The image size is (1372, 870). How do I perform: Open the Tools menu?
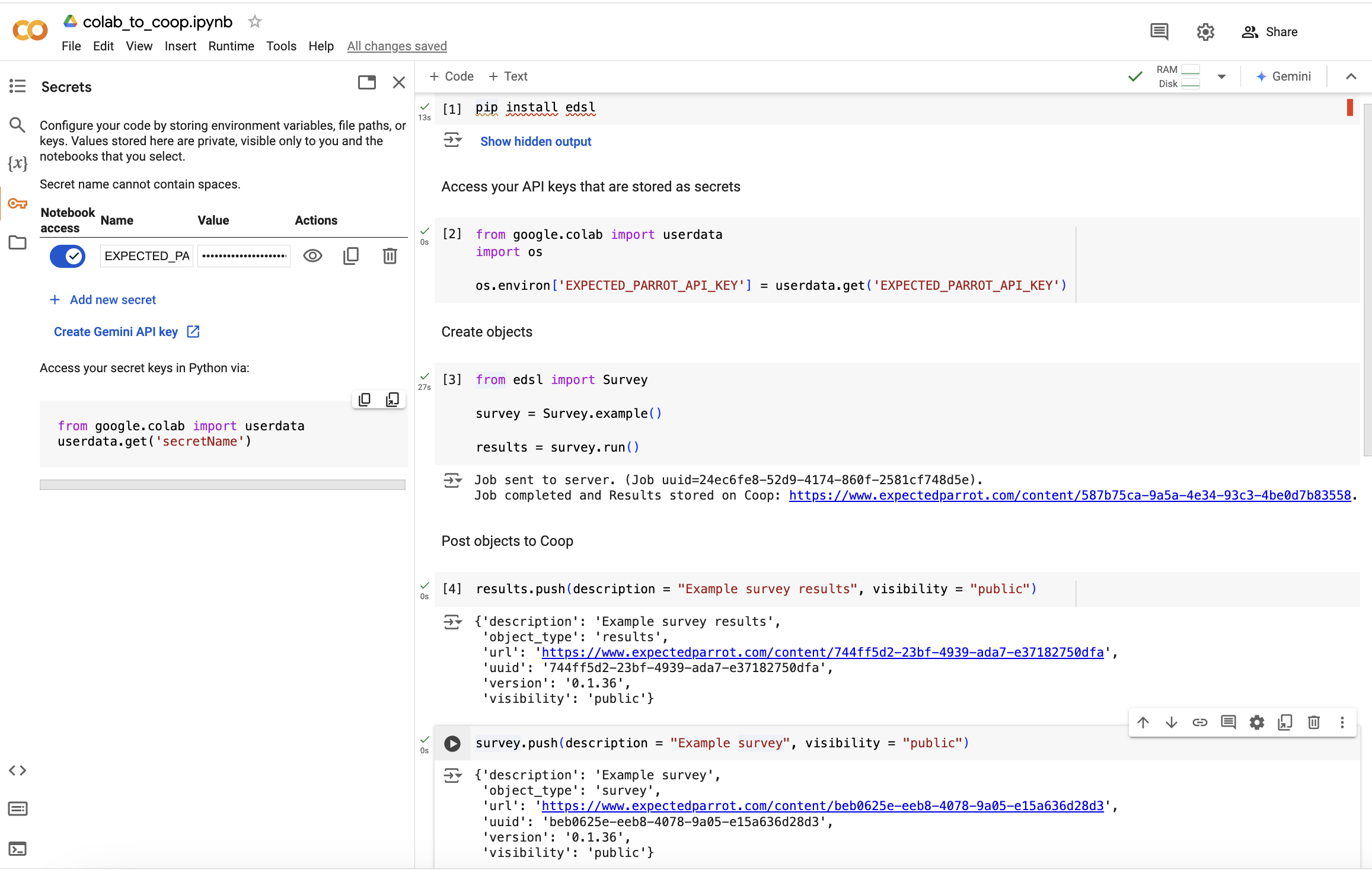click(281, 46)
